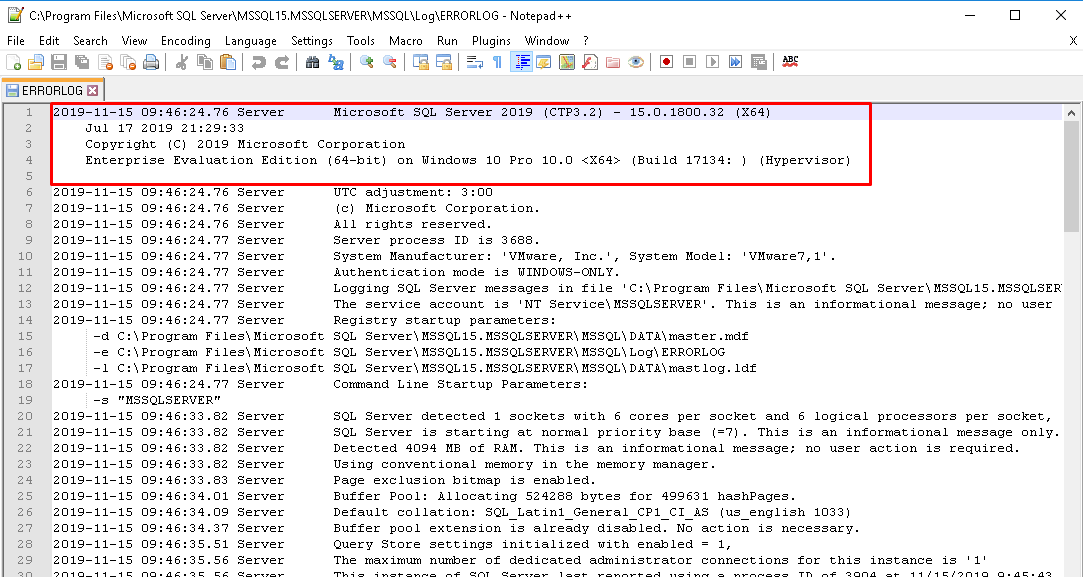
Task: Click the Save All icon
Action: [x=83, y=62]
